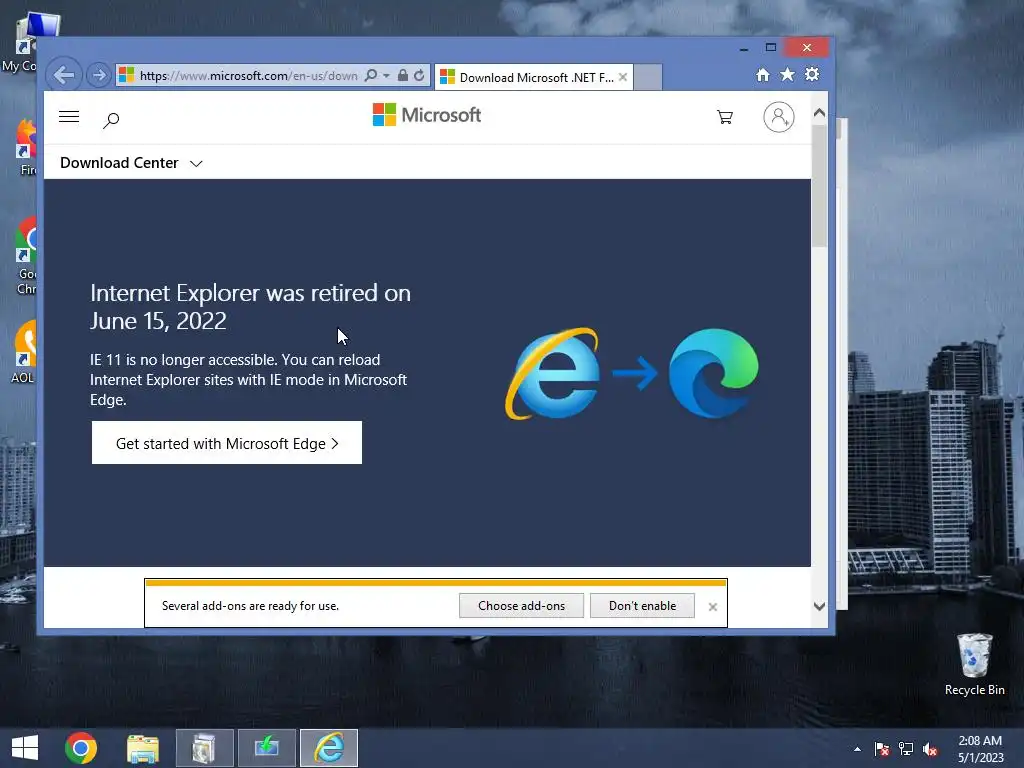The image size is (1024, 768).
Task: Refresh the page with the reload icon
Action: coord(419,76)
